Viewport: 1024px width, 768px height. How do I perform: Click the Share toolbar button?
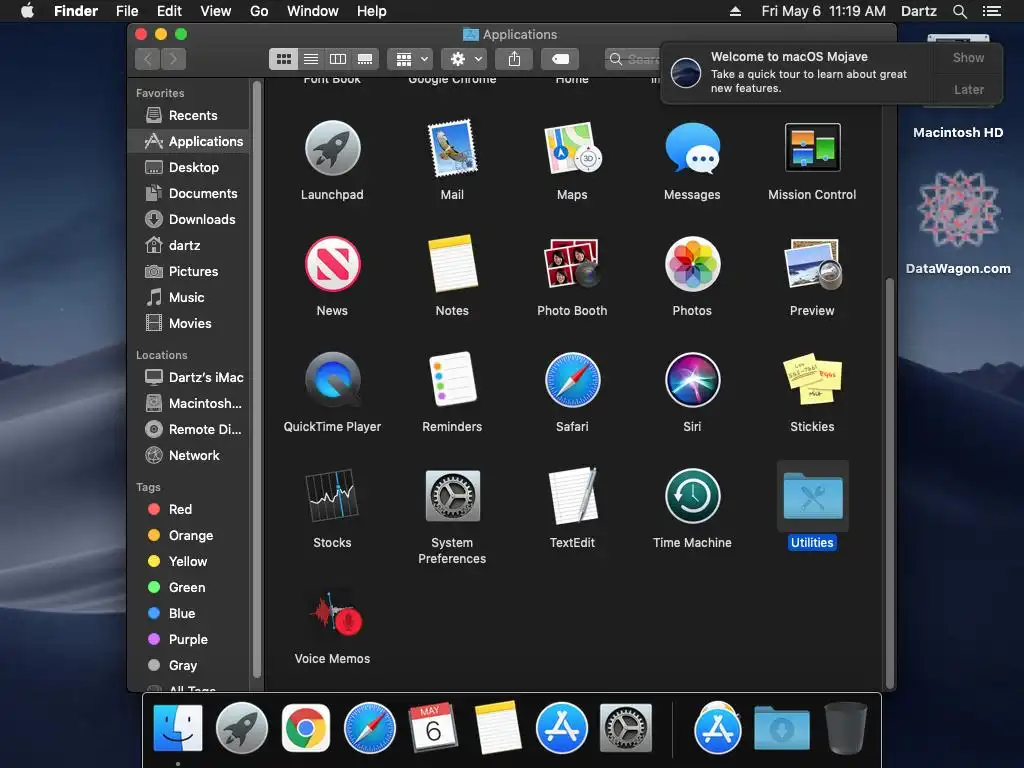tap(515, 59)
